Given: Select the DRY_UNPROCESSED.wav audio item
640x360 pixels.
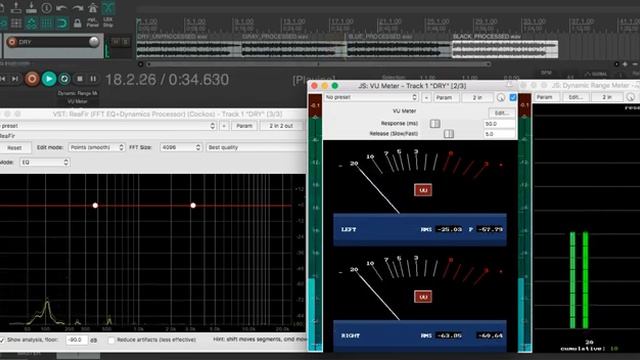Looking at the screenshot, I should [x=189, y=49].
